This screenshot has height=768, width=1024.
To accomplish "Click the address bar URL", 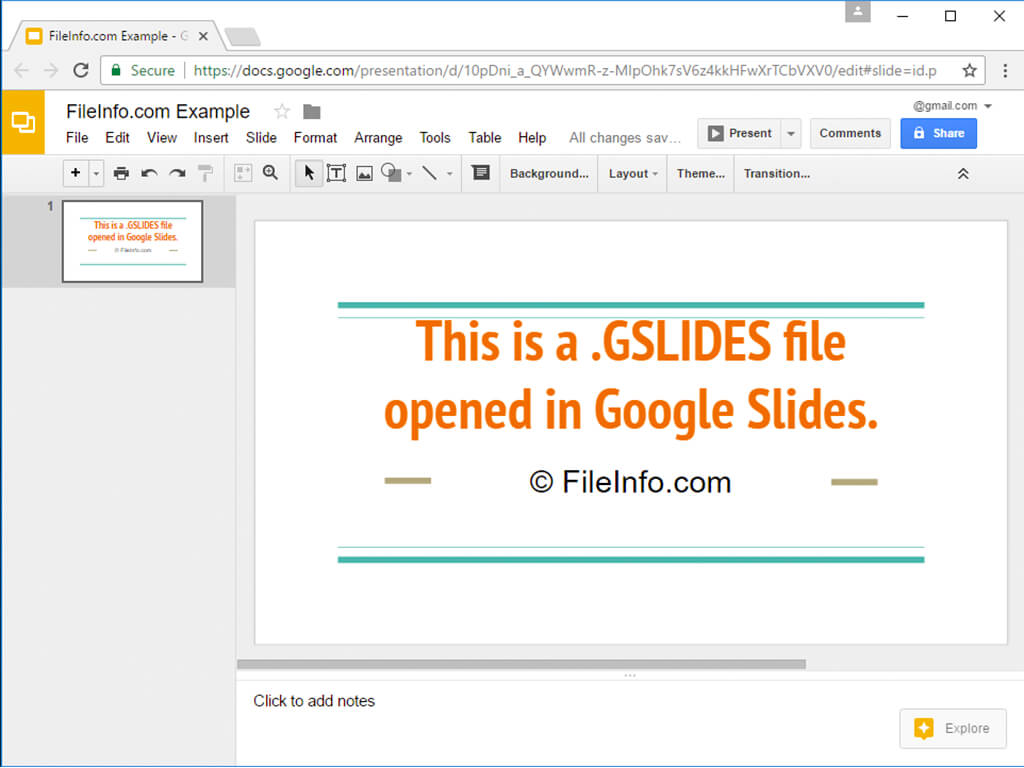I will click(x=565, y=71).
